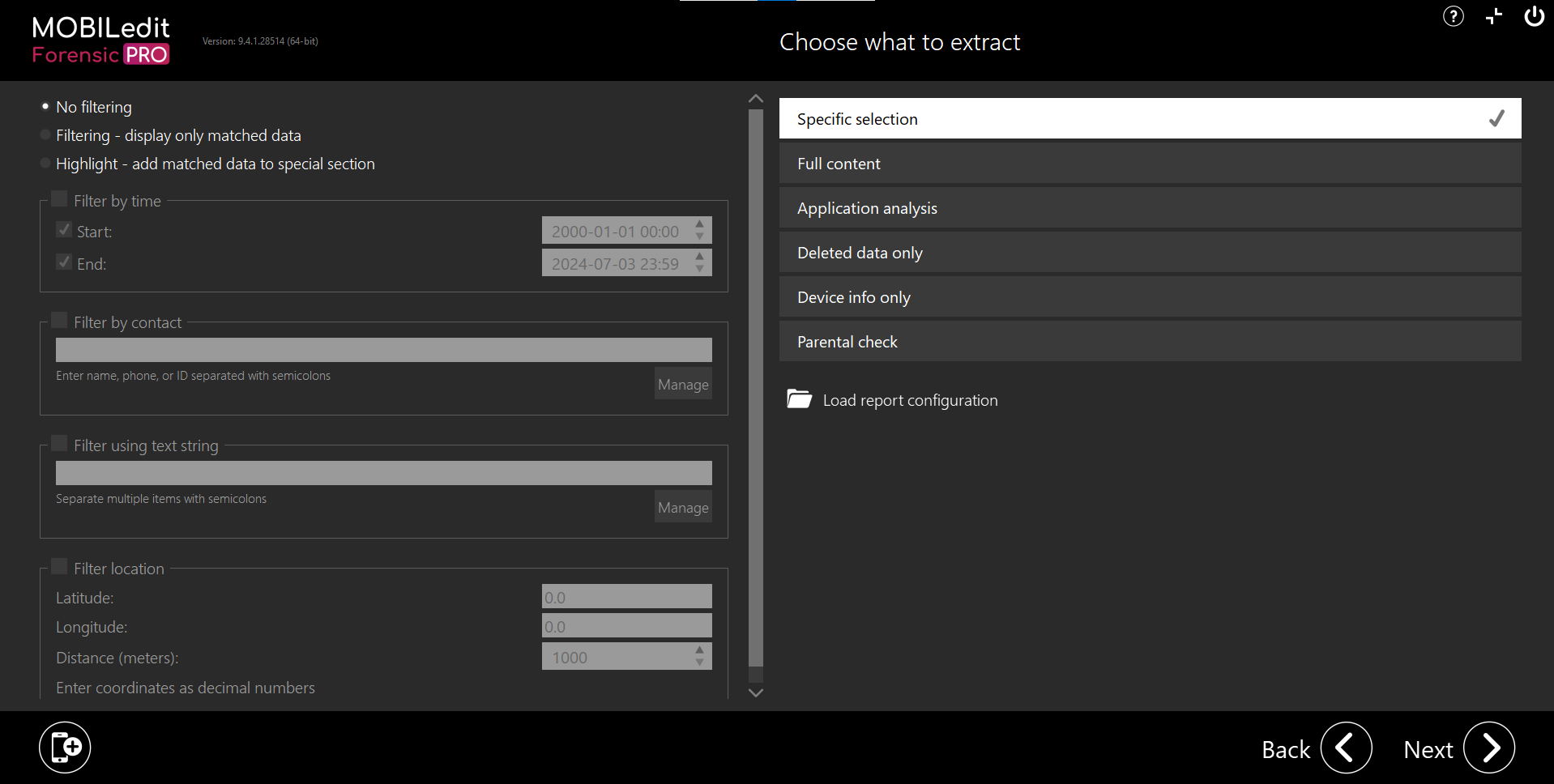The width and height of the screenshot is (1554, 784).
Task: Select the Application analysis option
Action: (x=1149, y=208)
